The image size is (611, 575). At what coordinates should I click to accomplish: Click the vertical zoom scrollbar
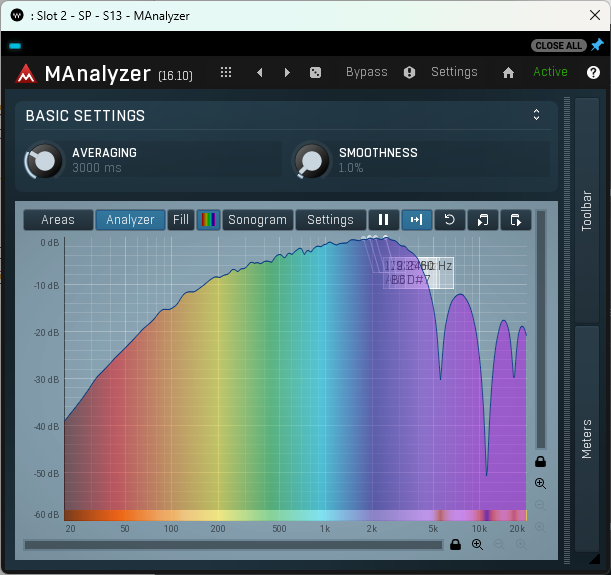click(541, 330)
